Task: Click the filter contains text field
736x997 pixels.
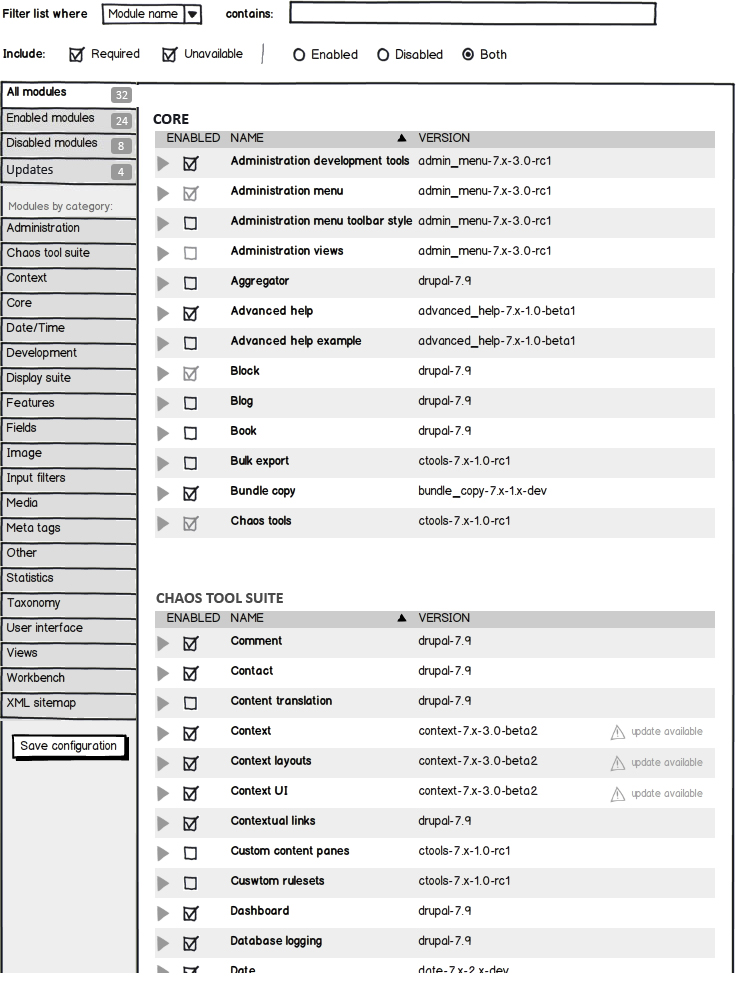Action: pos(472,14)
